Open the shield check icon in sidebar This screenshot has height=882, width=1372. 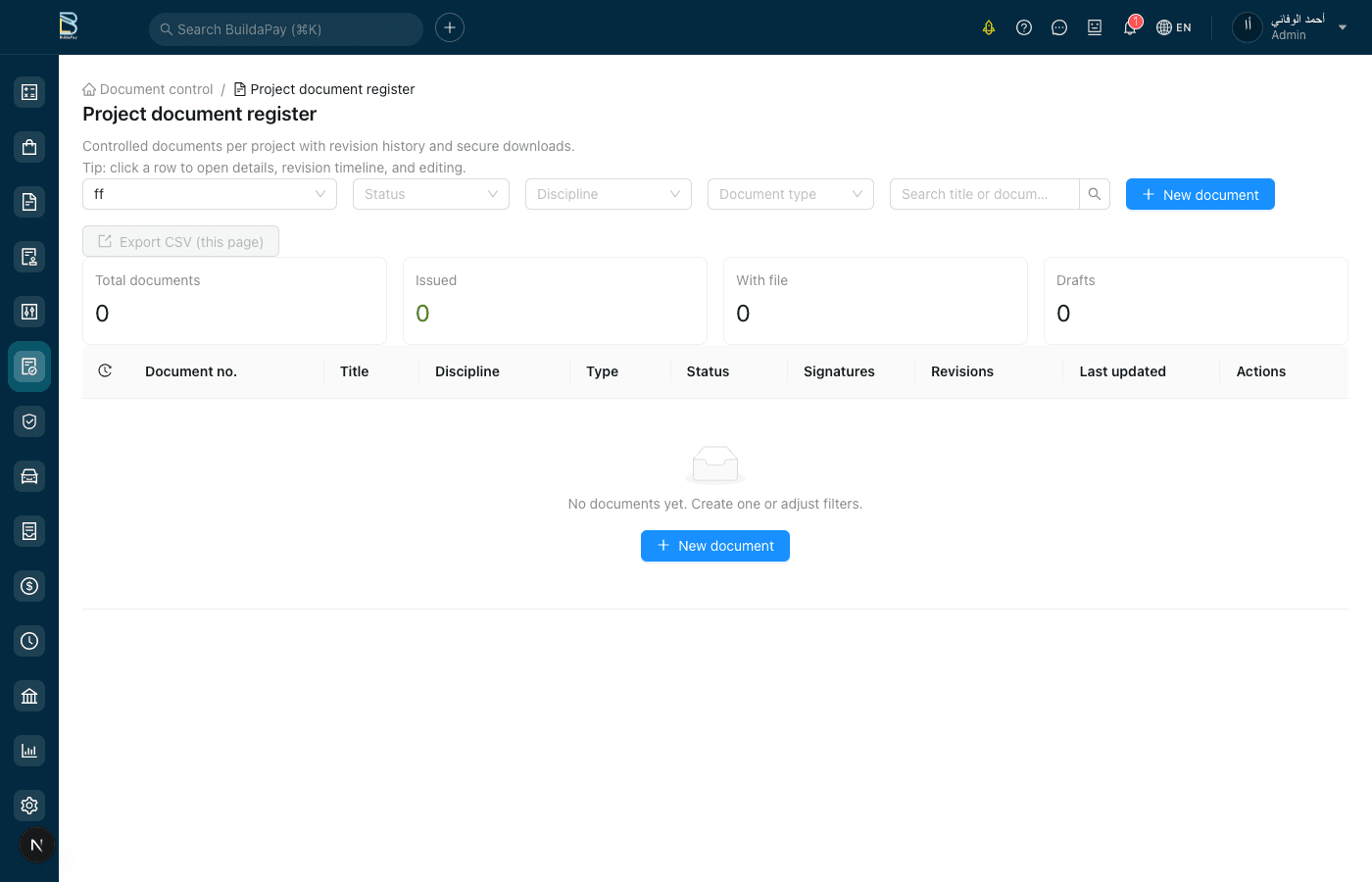point(29,421)
